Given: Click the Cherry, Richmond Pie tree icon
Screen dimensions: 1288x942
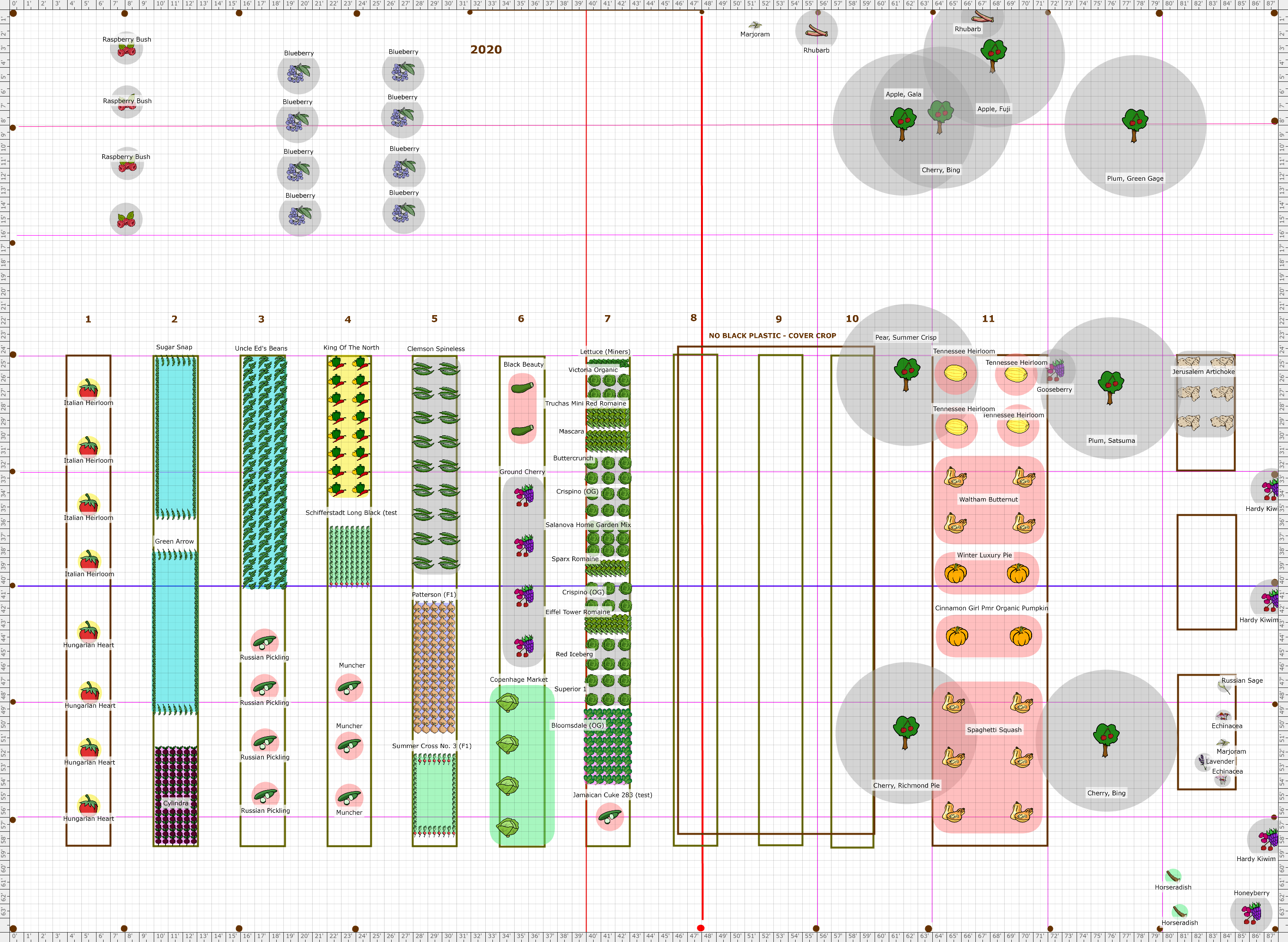Looking at the screenshot, I should (x=906, y=732).
